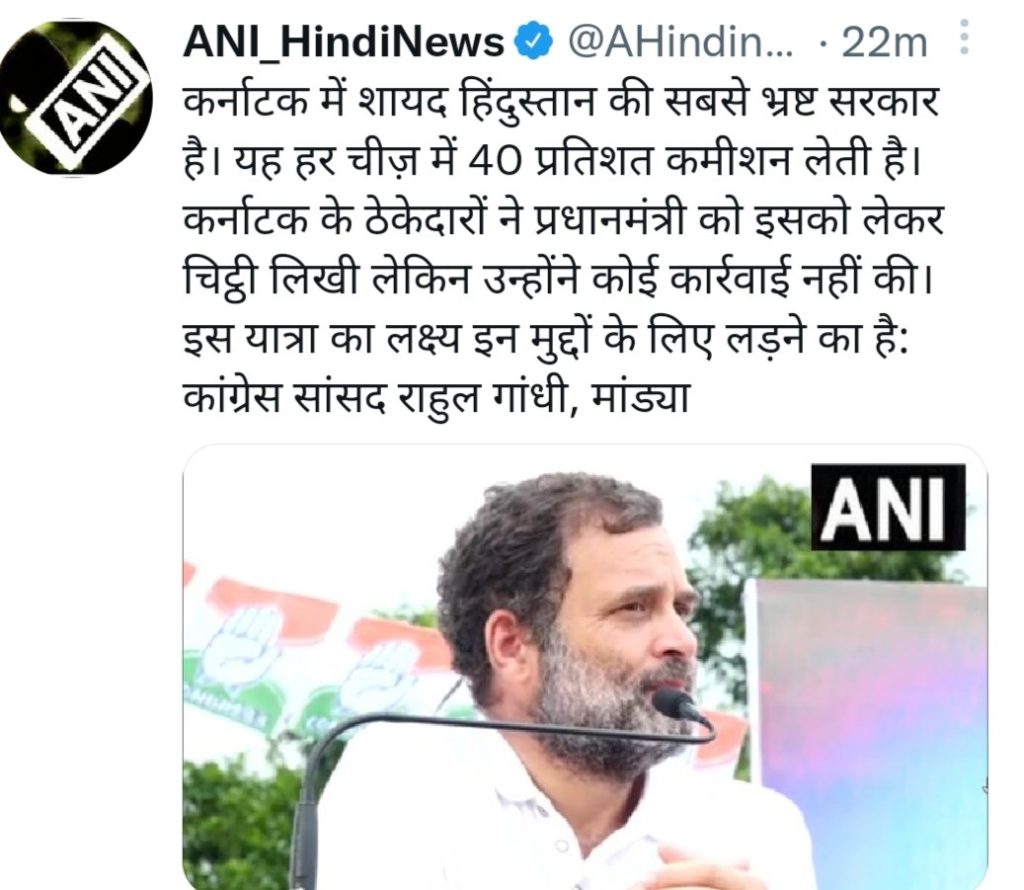This screenshot has height=890, width=1024.
Task: Click the @AHindin... handle
Action: coord(680,42)
